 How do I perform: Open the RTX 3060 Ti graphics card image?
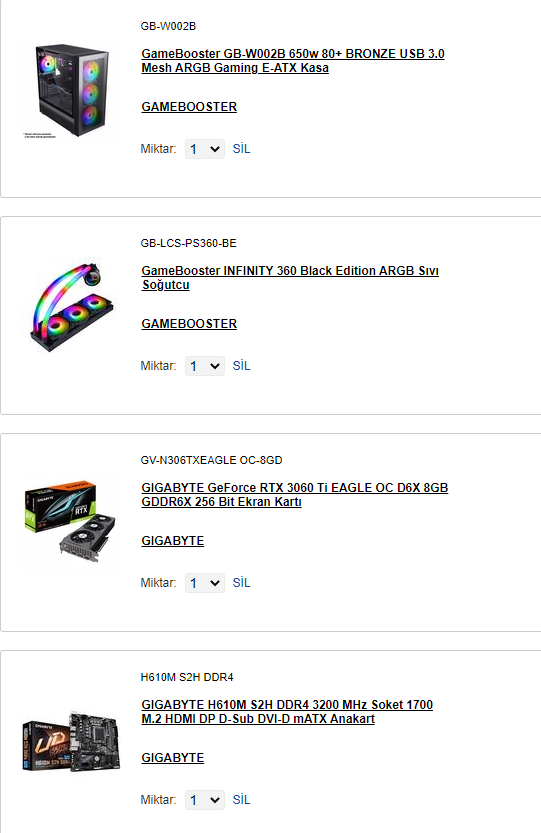(70, 521)
